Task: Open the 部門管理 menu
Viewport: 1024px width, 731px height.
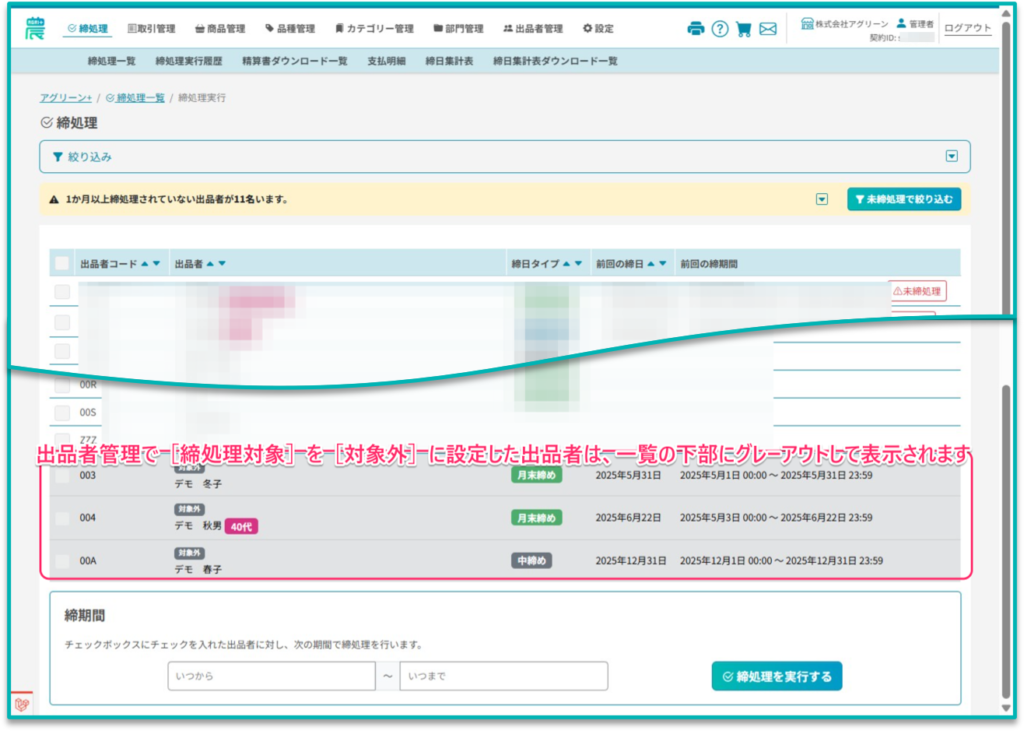Action: [x=458, y=29]
